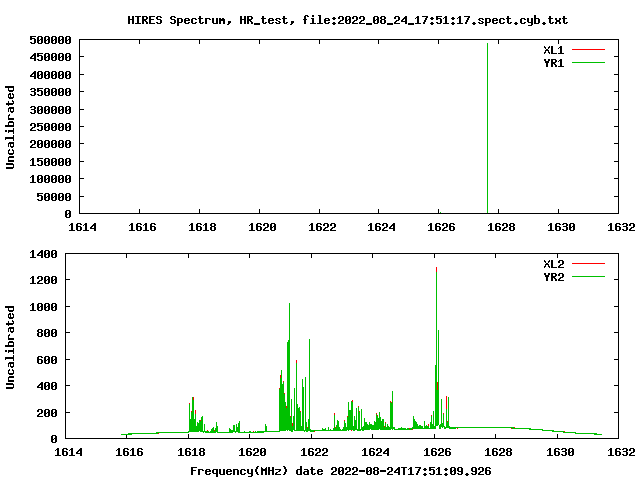Click the 1400 tick label on lower plot
This screenshot has width=640, height=480.
click(x=43, y=254)
